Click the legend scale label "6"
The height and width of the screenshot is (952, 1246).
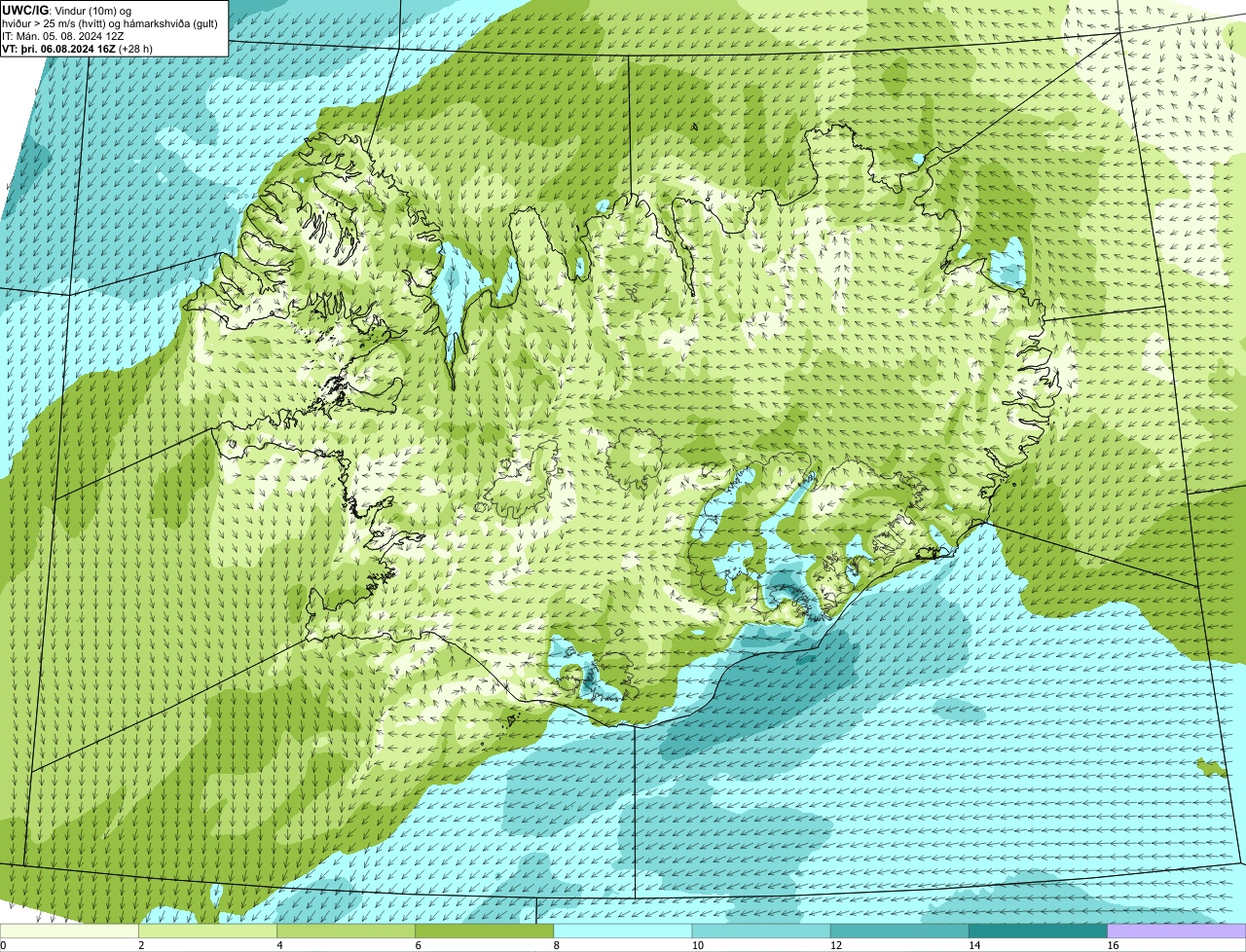click(x=419, y=945)
